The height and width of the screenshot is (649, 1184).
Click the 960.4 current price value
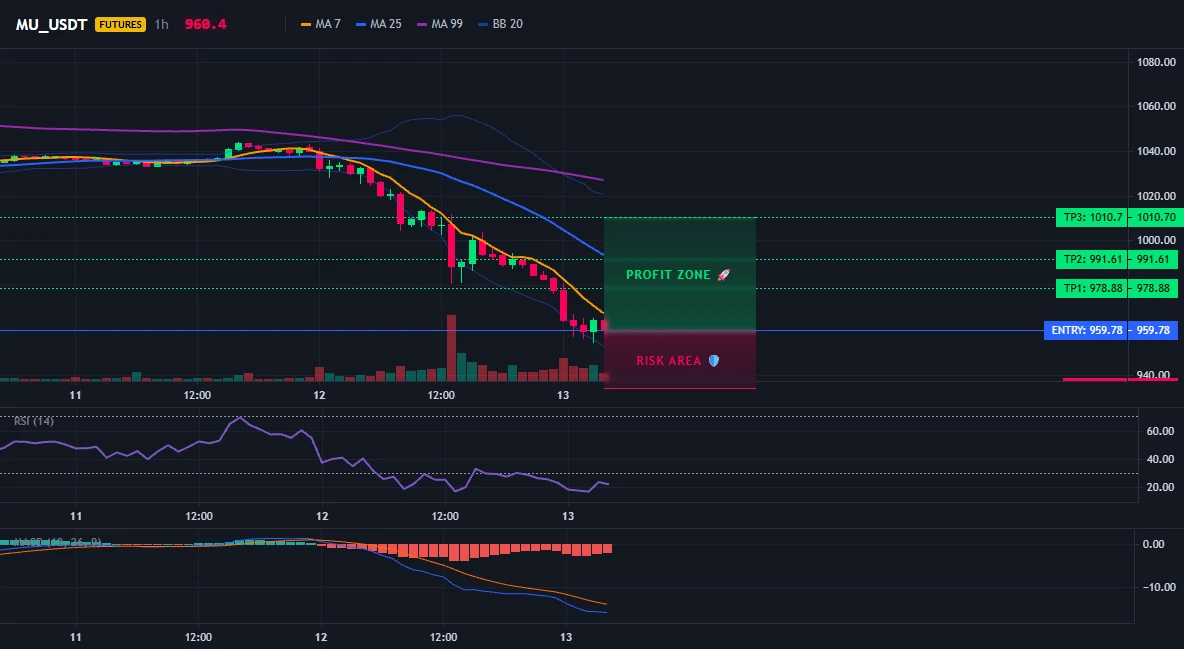(x=205, y=24)
